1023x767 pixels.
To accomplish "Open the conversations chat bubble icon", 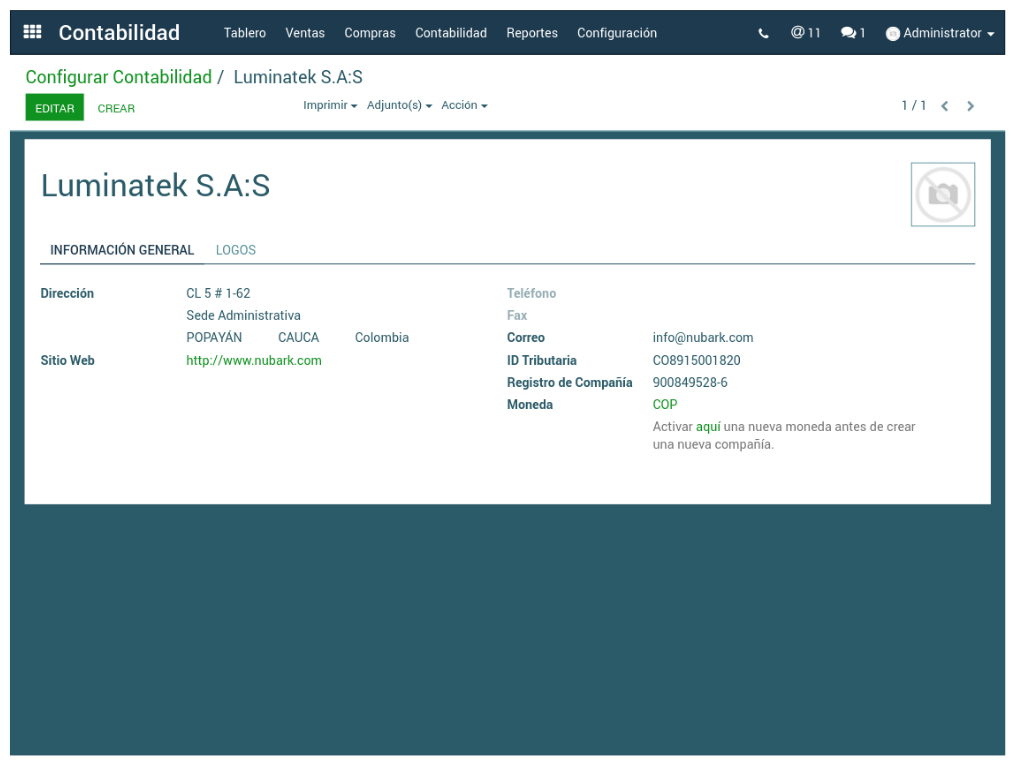I will [x=852, y=33].
